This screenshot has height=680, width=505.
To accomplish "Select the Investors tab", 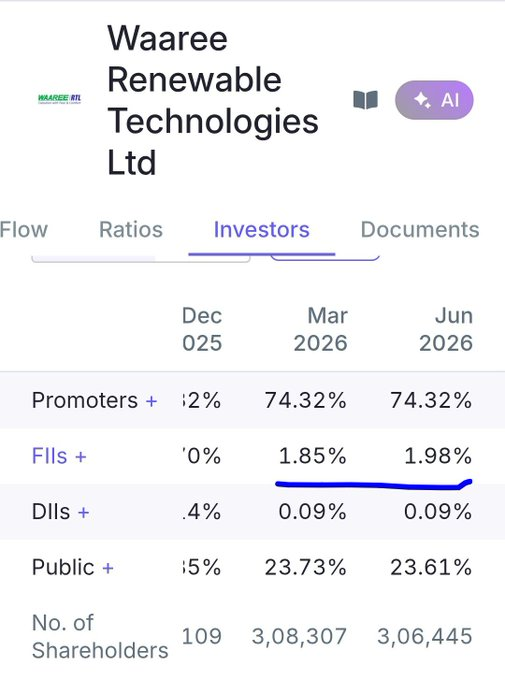I will [262, 229].
